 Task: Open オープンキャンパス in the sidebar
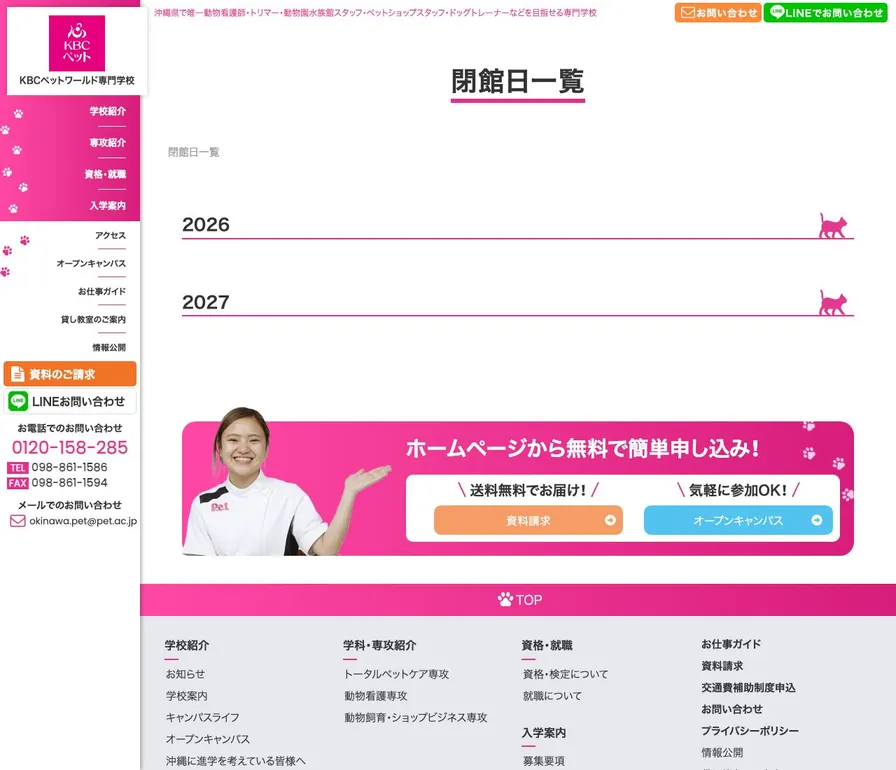click(91, 263)
